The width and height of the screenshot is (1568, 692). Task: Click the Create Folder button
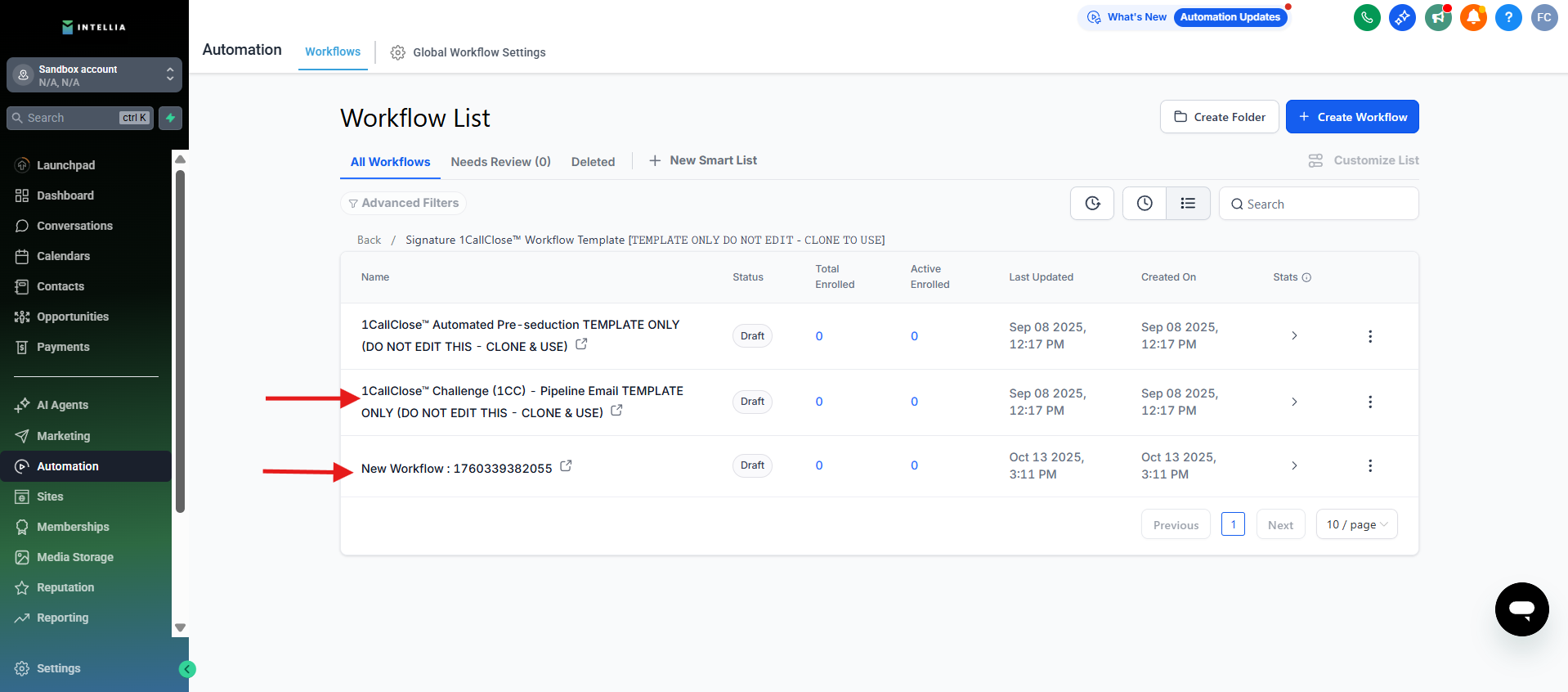[1219, 117]
